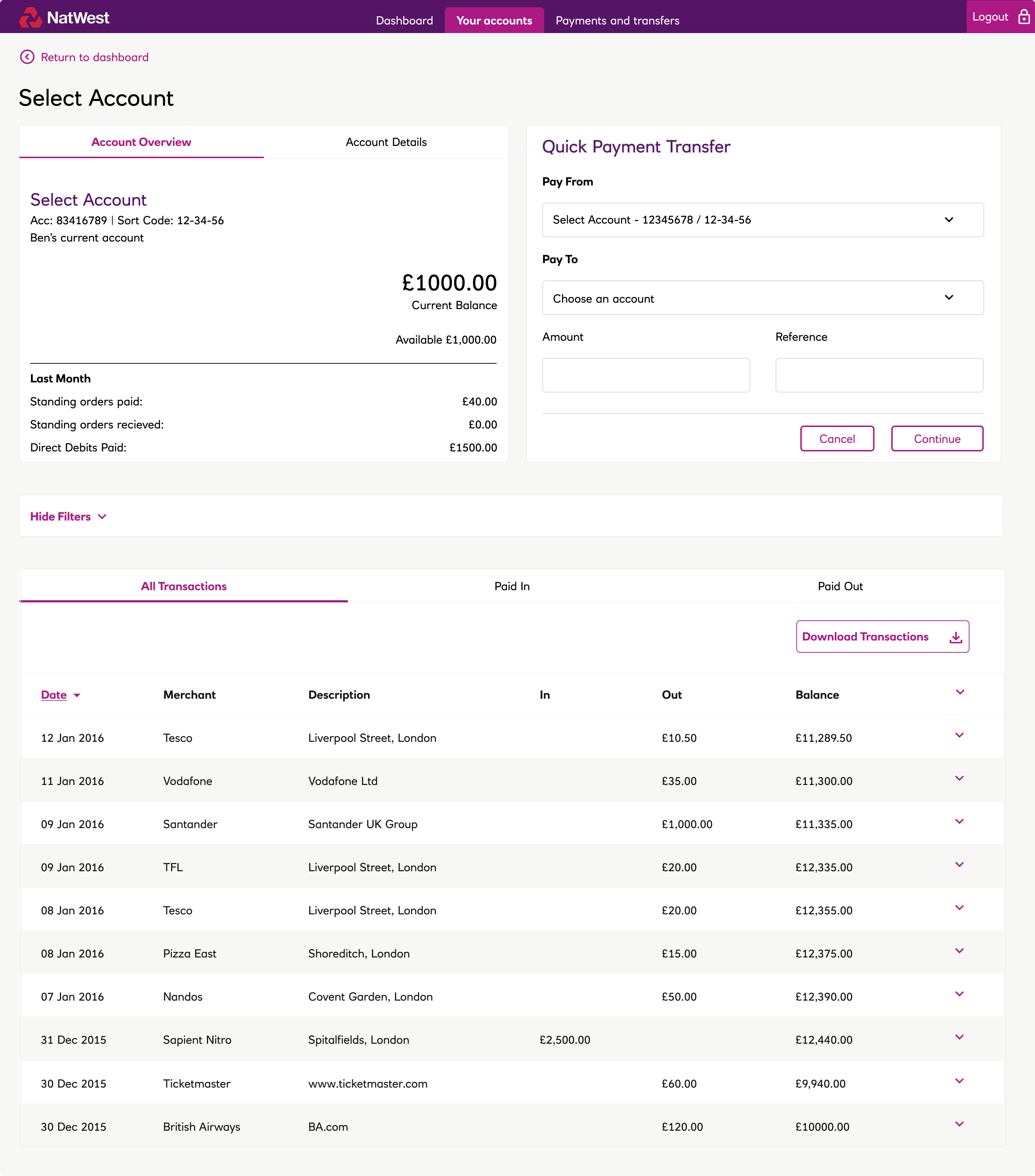Image resolution: width=1035 pixels, height=1176 pixels.
Task: Click the sort arrow next to Date
Action: click(77, 695)
